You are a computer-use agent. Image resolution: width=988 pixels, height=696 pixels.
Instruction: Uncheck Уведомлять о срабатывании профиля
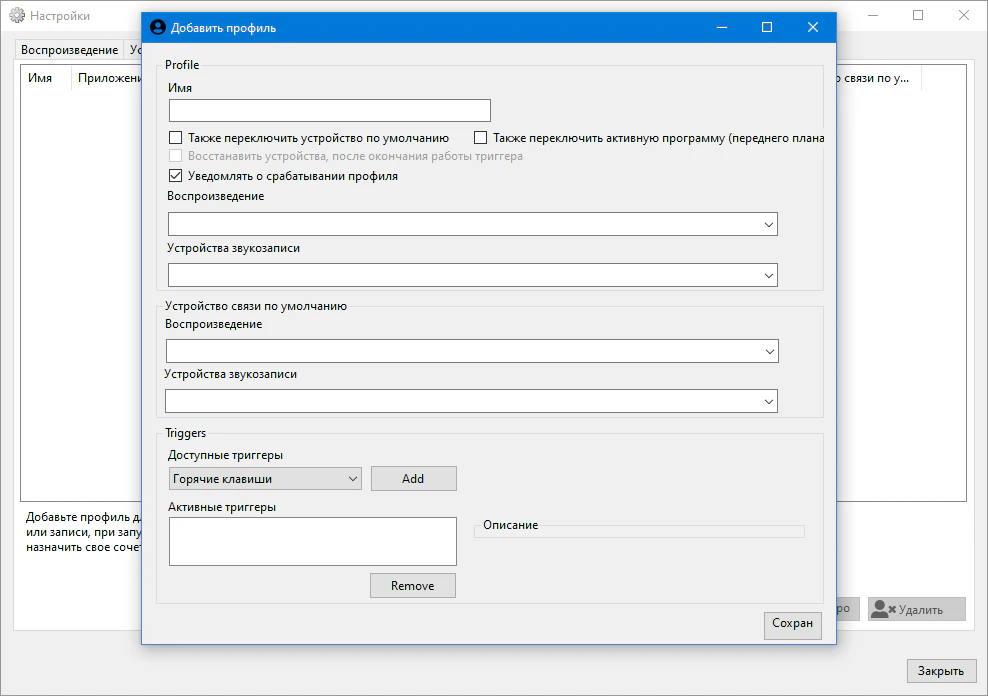tap(176, 176)
